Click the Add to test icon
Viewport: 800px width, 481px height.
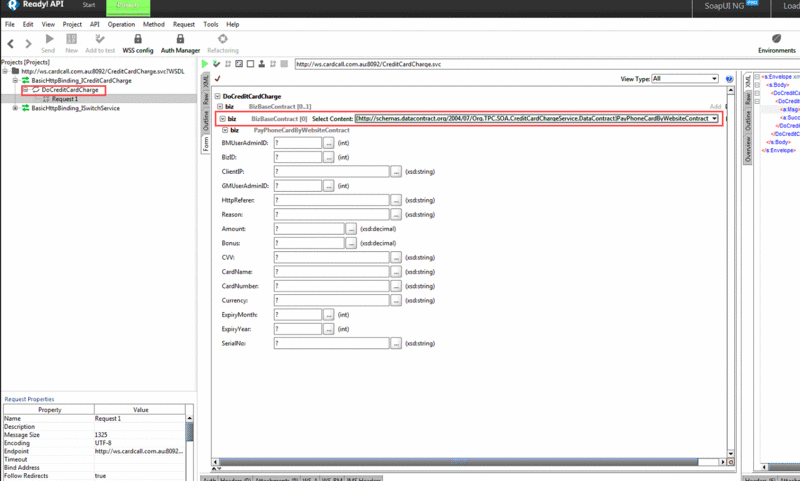coord(100,40)
